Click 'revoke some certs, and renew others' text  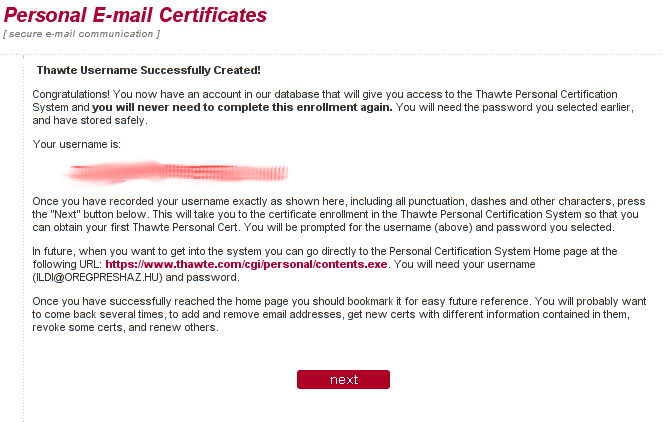125,327
